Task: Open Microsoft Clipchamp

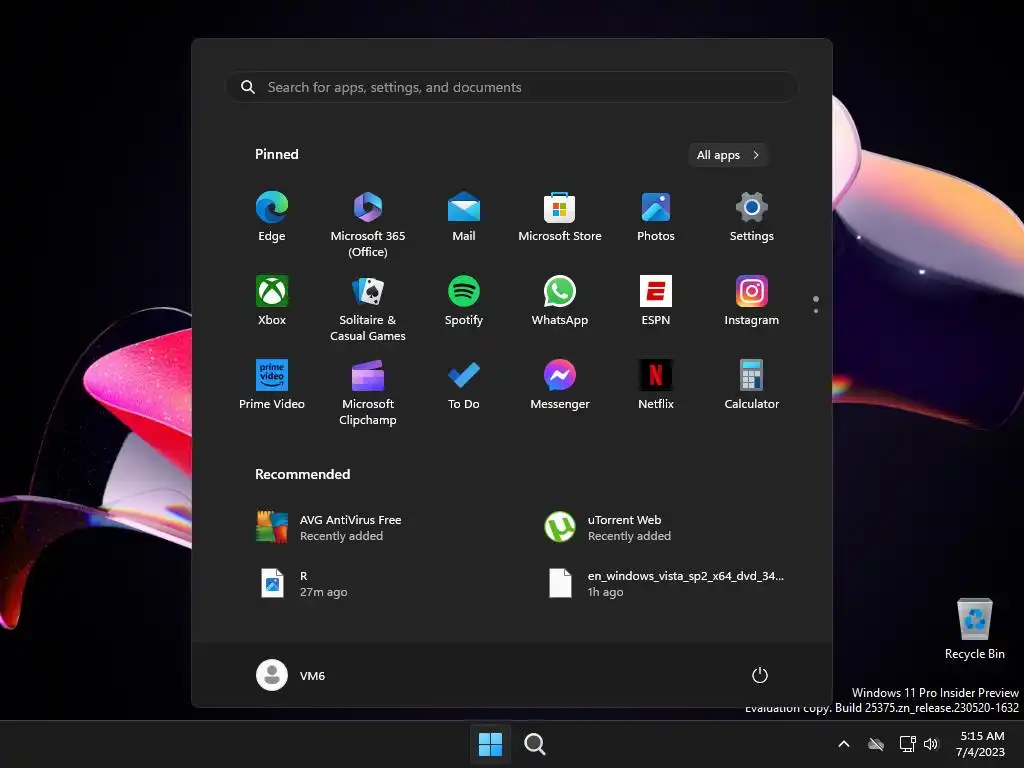Action: pyautogui.click(x=368, y=392)
